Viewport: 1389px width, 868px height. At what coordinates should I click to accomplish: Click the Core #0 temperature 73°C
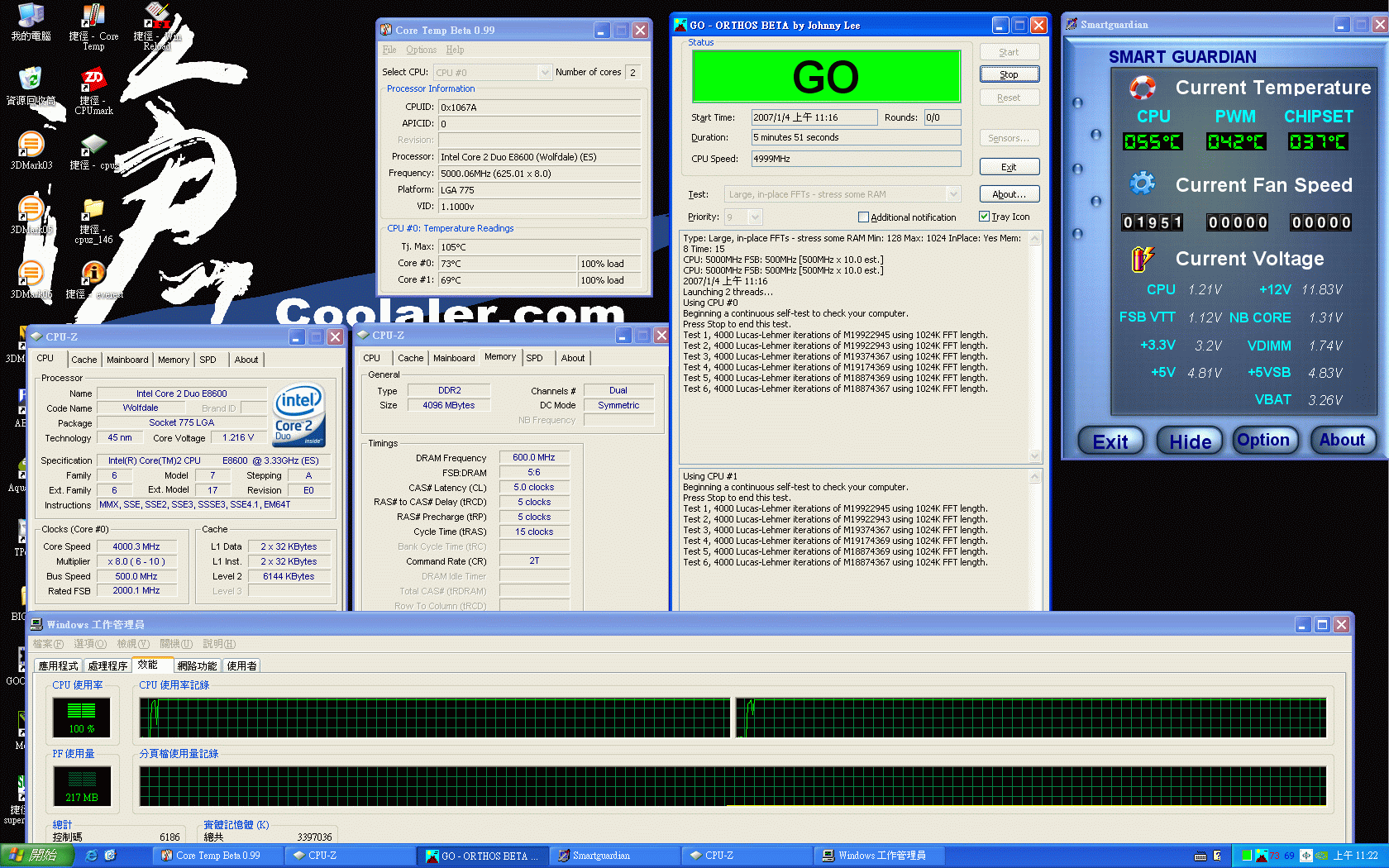(x=507, y=264)
